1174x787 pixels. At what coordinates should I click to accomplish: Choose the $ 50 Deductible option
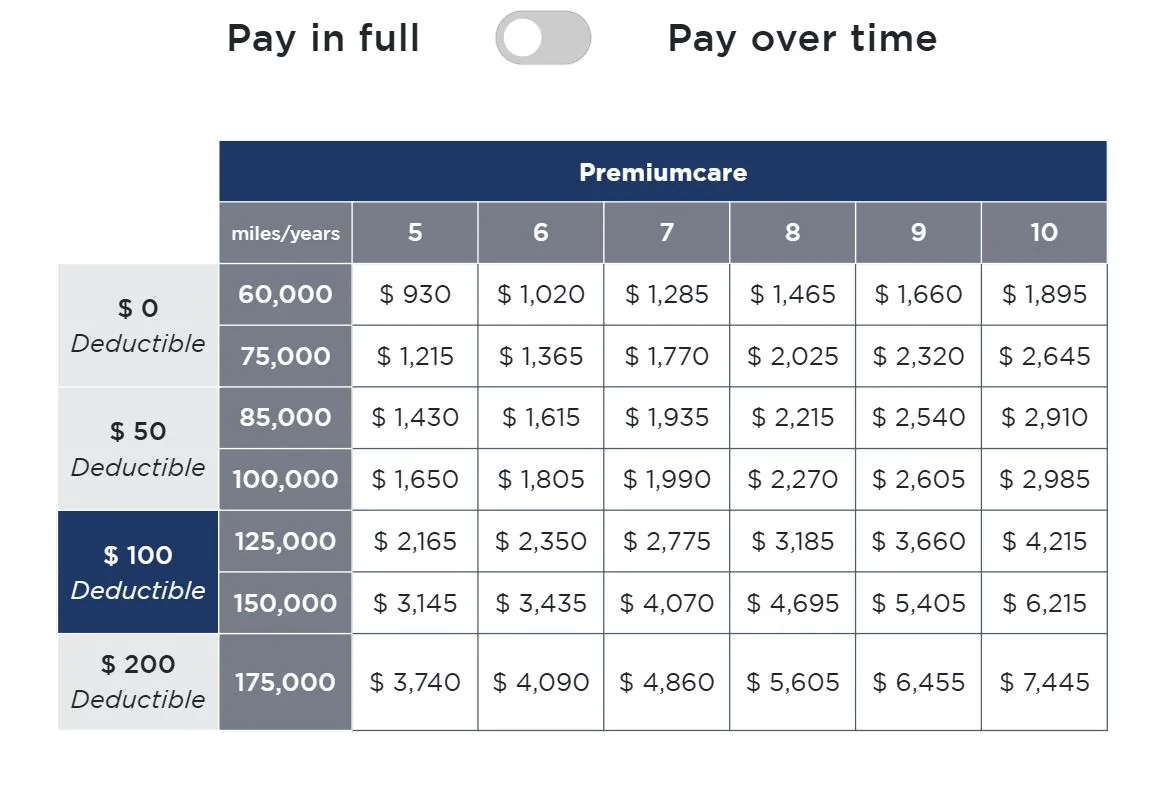pyautogui.click(x=138, y=449)
